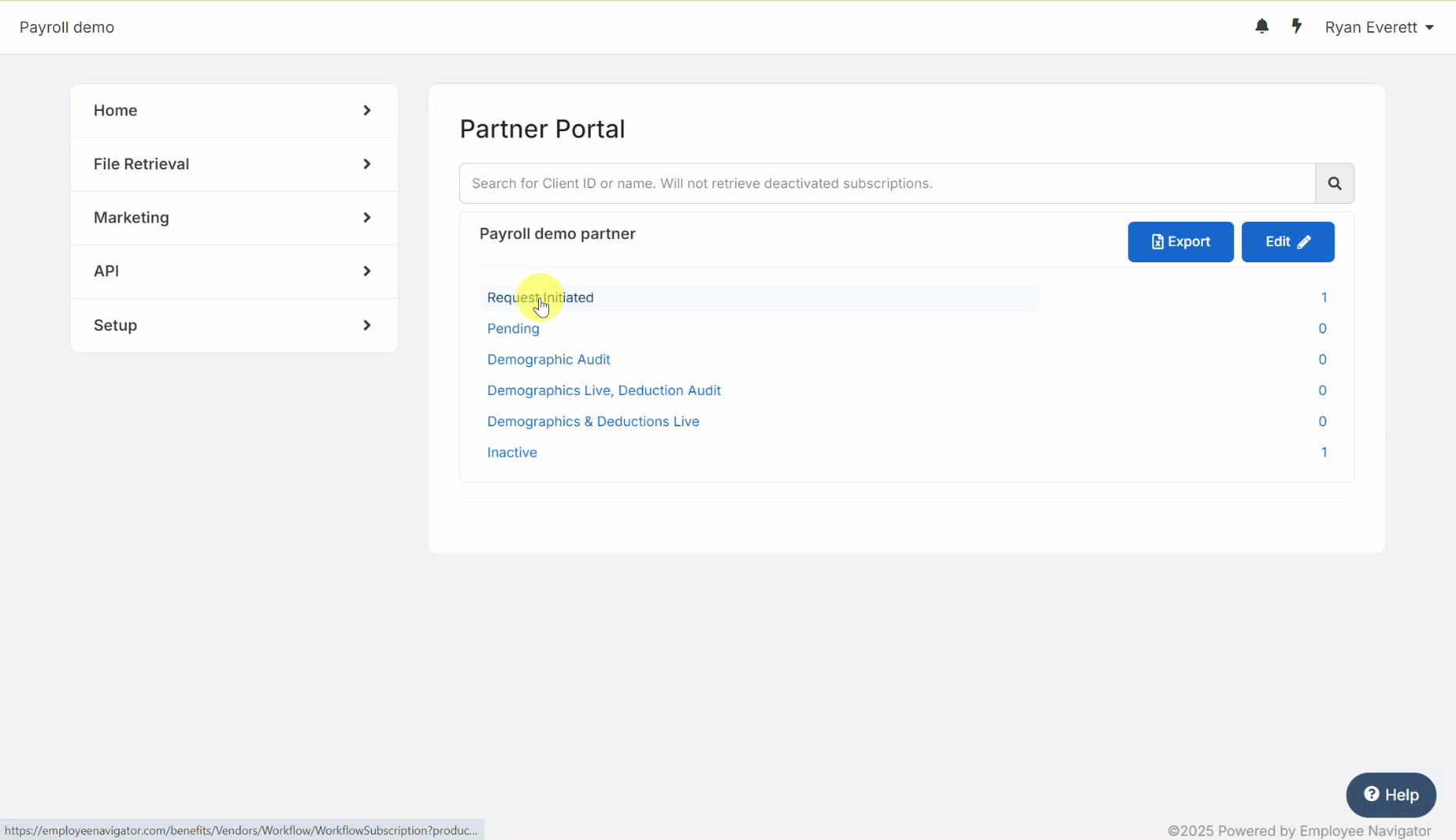The width and height of the screenshot is (1456, 840).
Task: Open Demographics & Deductions Live link
Action: (x=593, y=422)
